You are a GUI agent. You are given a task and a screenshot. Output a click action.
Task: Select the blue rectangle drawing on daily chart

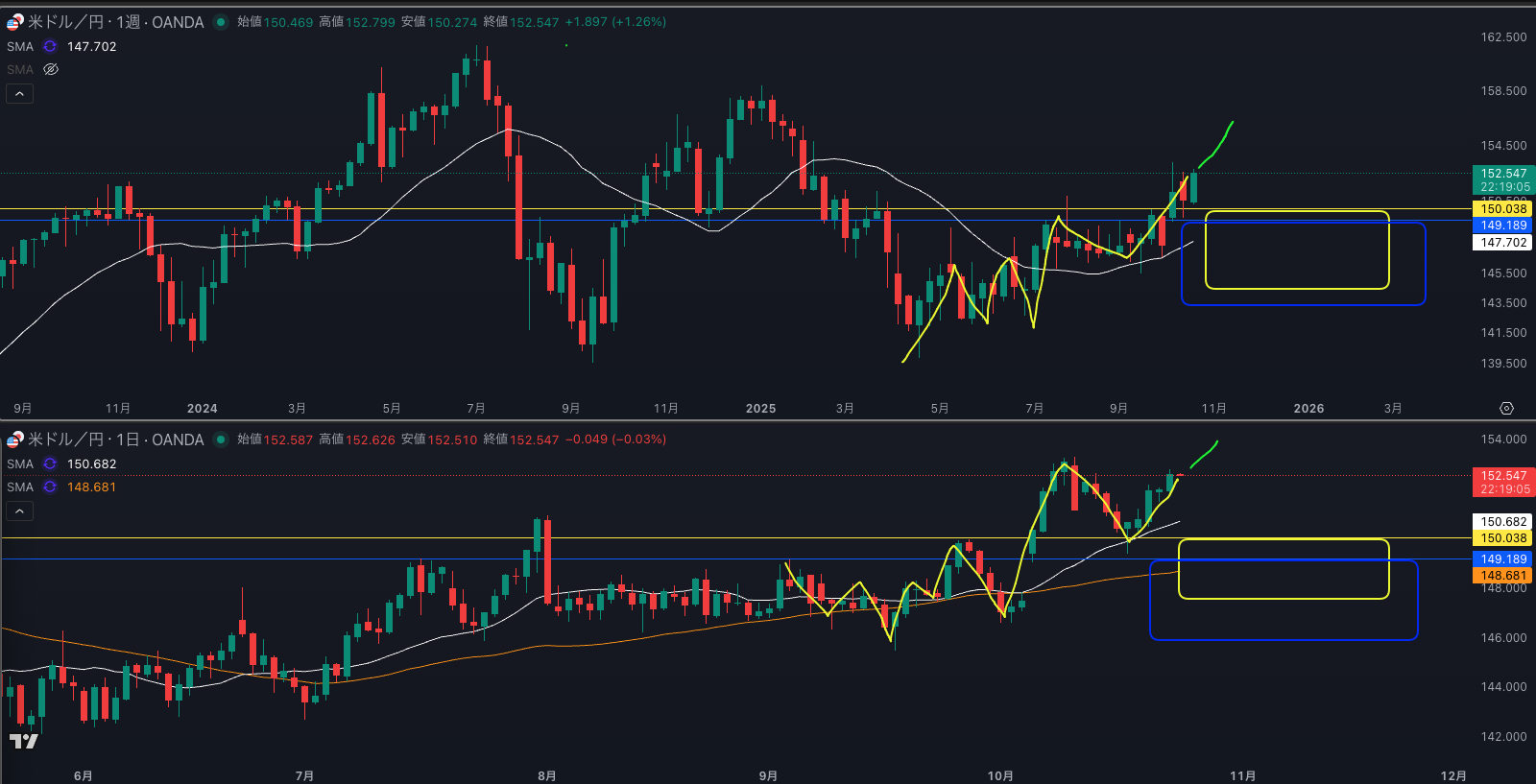pyautogui.click(x=1283, y=639)
